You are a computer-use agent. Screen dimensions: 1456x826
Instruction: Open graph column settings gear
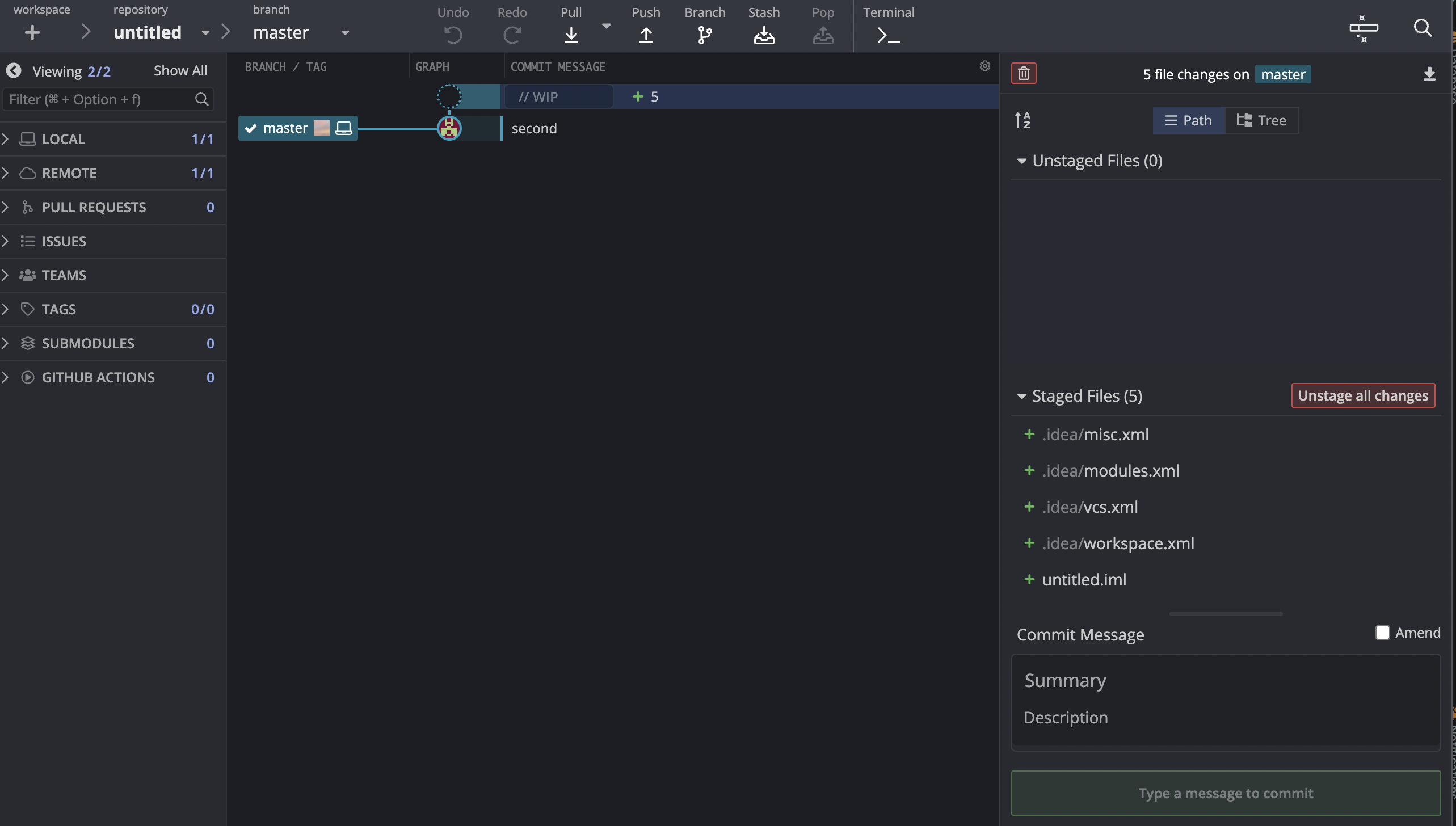(x=984, y=66)
